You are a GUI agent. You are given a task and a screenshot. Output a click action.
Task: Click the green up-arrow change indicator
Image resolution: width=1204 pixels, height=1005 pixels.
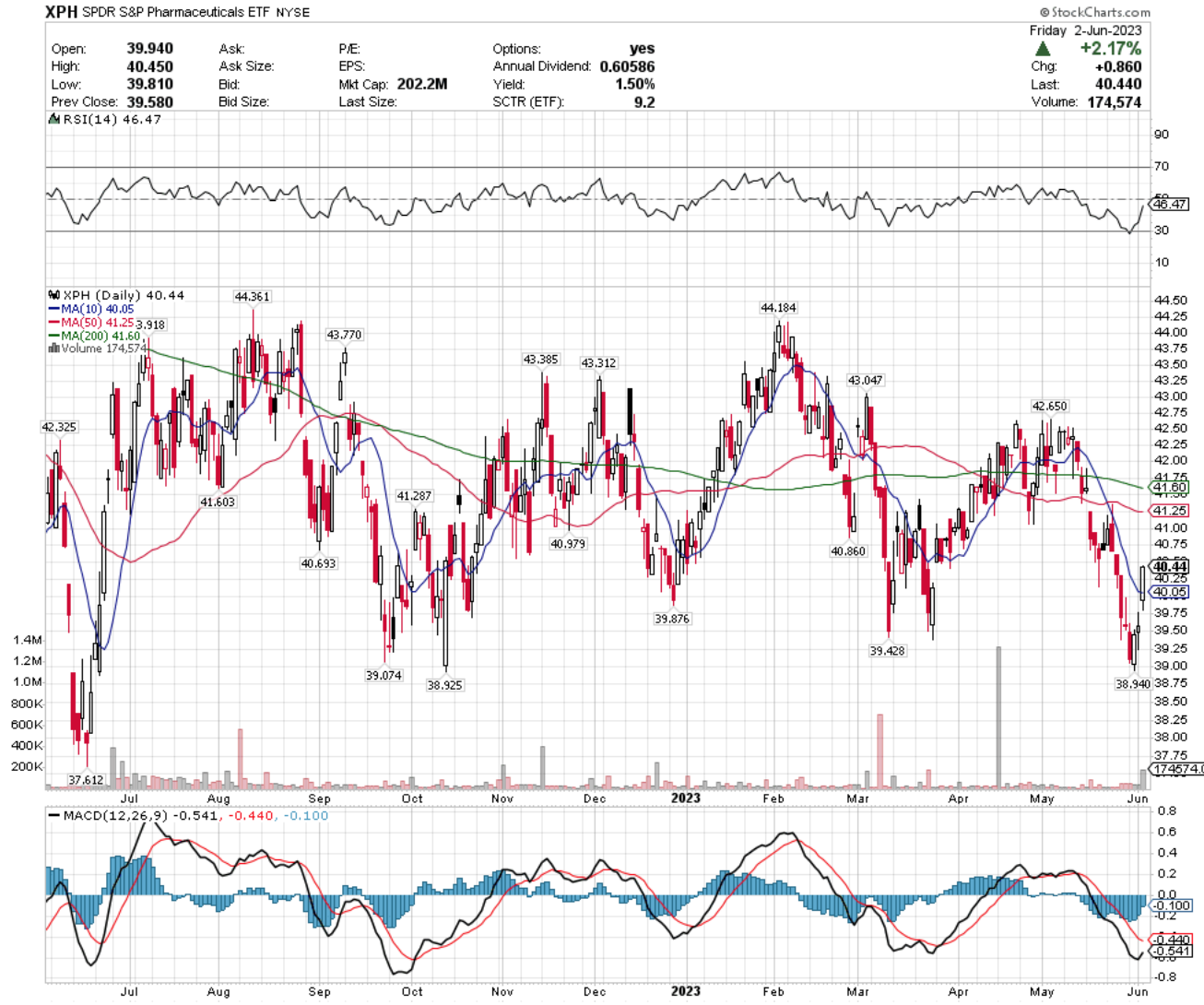pyautogui.click(x=1042, y=49)
